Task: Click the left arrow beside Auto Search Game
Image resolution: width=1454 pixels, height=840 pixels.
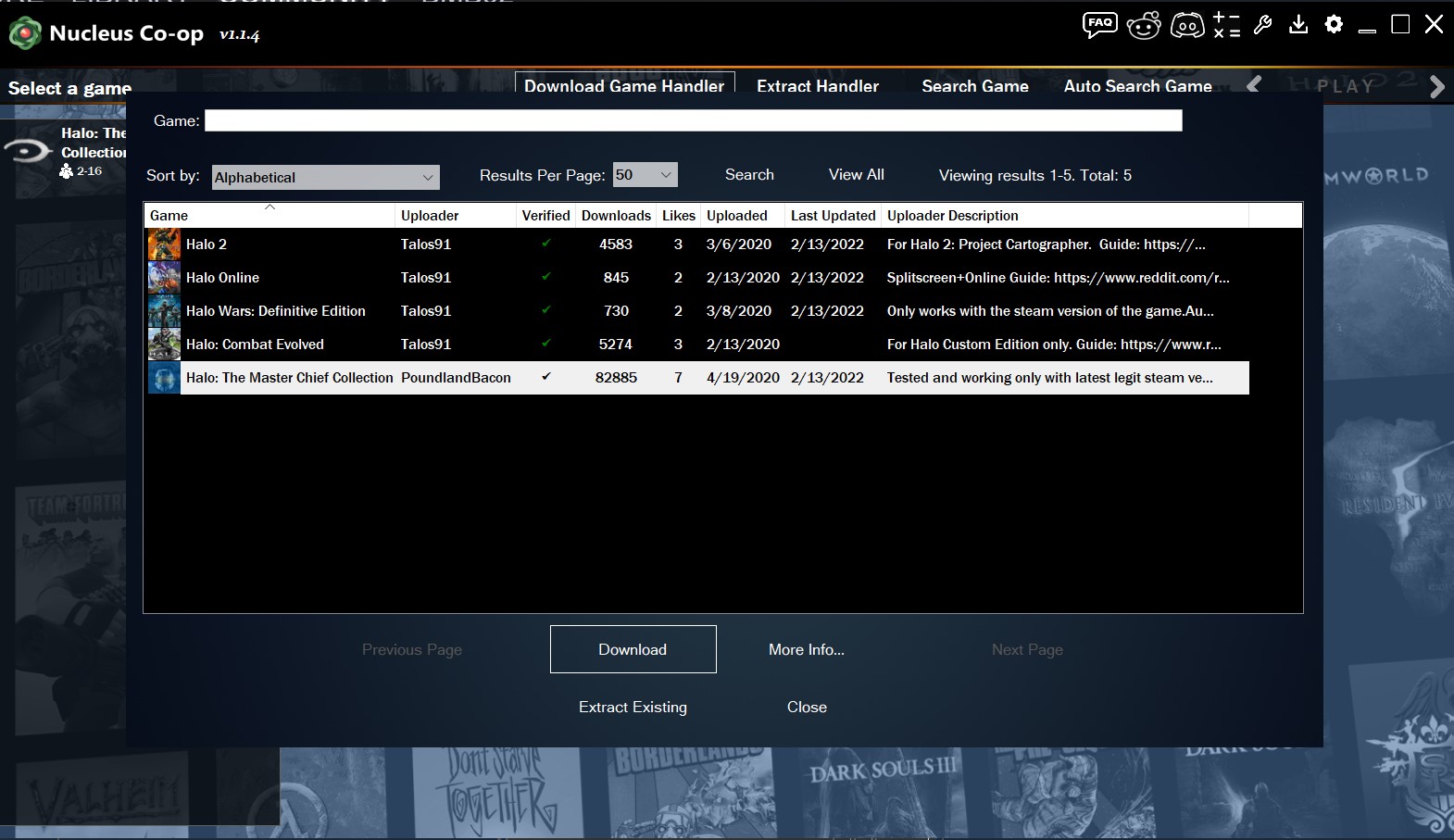Action: [1254, 85]
